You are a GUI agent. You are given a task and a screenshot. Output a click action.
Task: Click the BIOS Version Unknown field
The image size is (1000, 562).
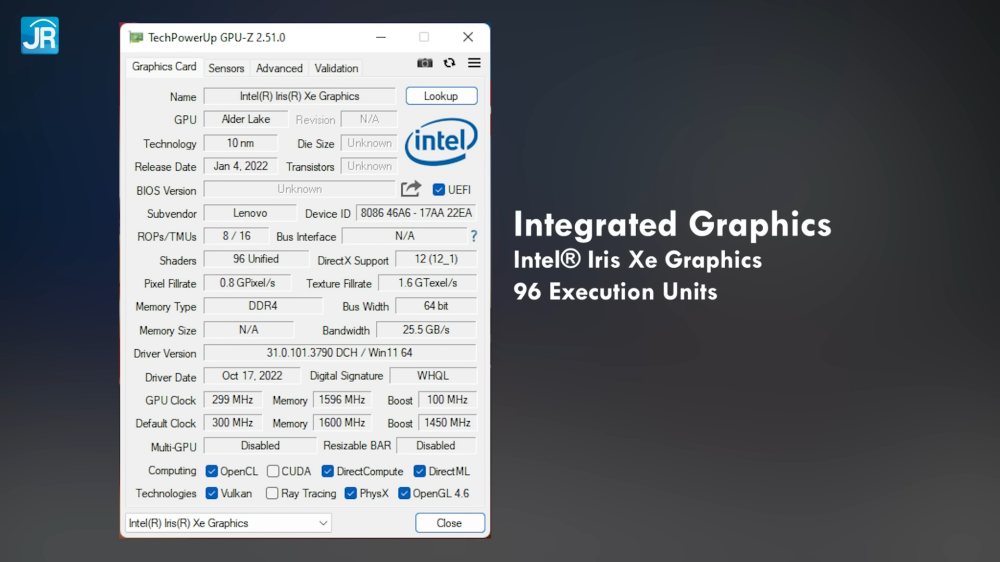[x=300, y=189]
